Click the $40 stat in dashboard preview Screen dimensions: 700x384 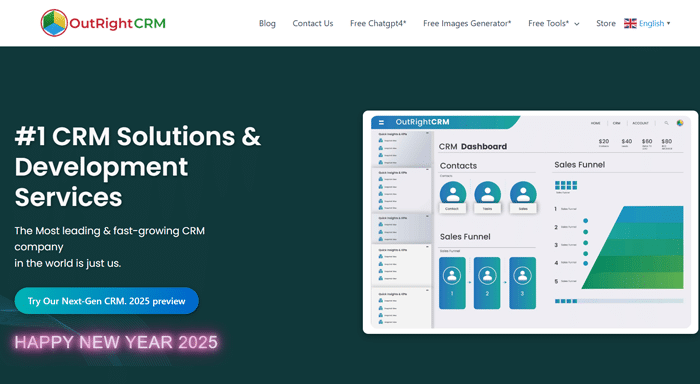[626, 143]
